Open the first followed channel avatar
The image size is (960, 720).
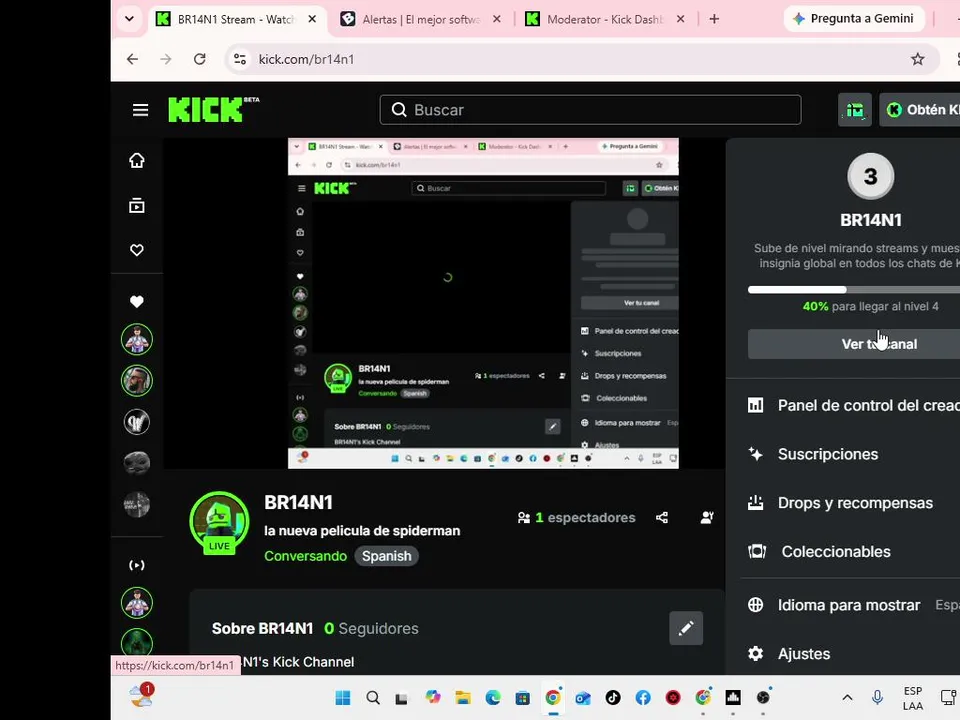pos(137,339)
